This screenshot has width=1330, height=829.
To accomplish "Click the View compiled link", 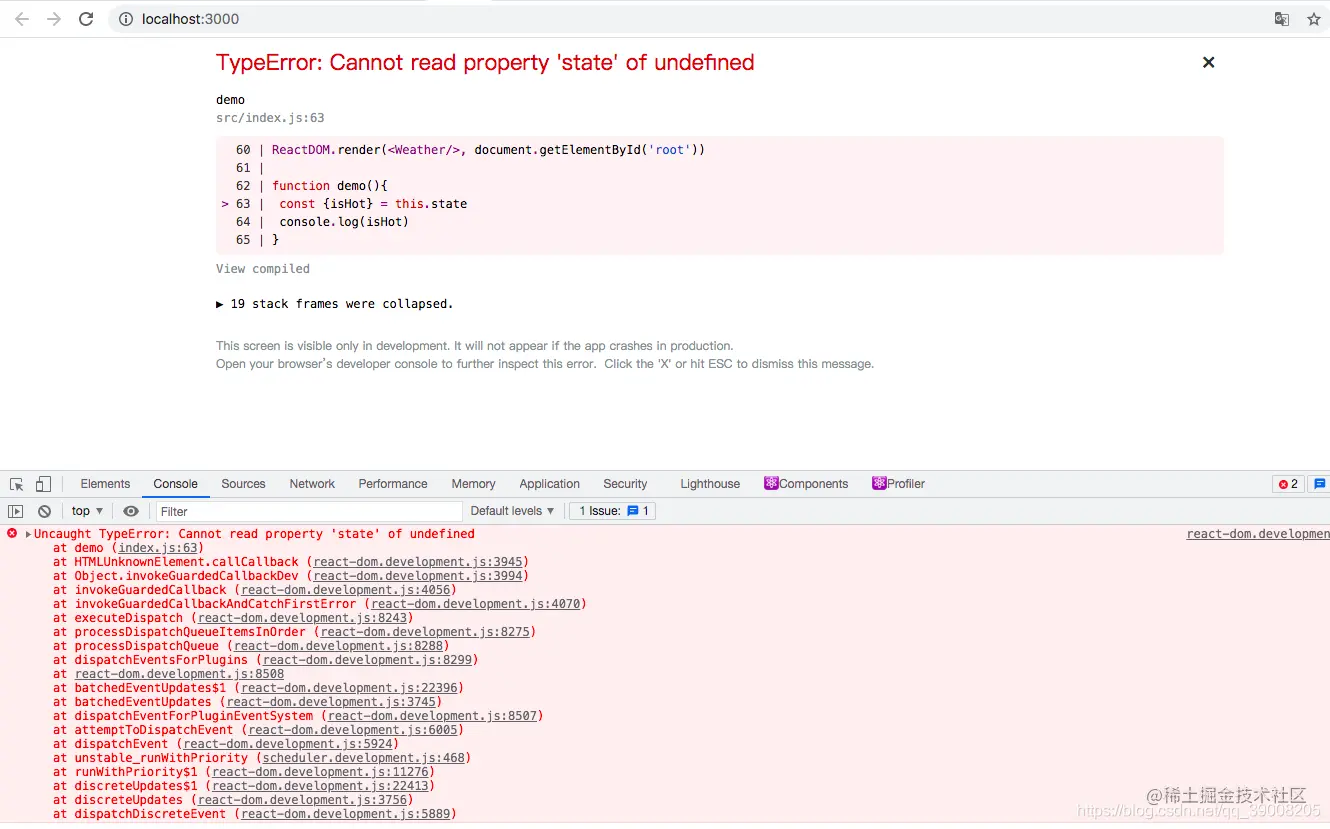I will pyautogui.click(x=263, y=269).
